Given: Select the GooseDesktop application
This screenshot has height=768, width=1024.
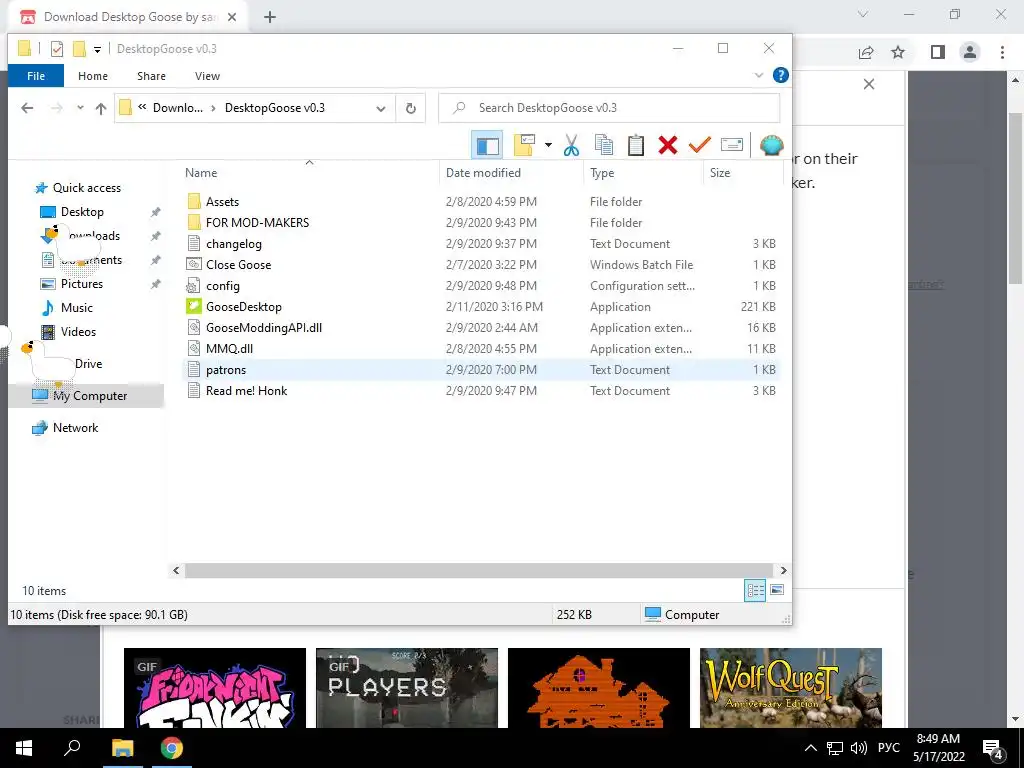Looking at the screenshot, I should (244, 307).
